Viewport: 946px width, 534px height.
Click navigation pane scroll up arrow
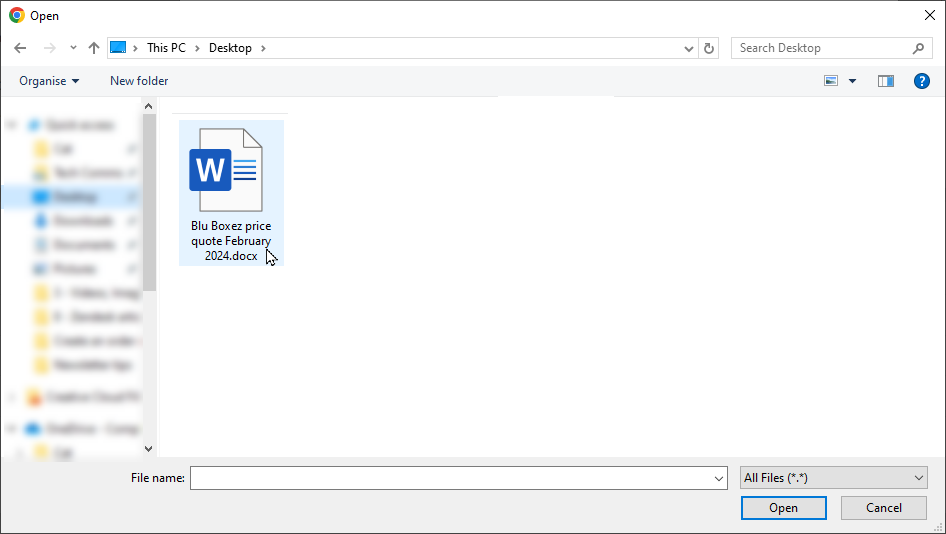[x=149, y=106]
